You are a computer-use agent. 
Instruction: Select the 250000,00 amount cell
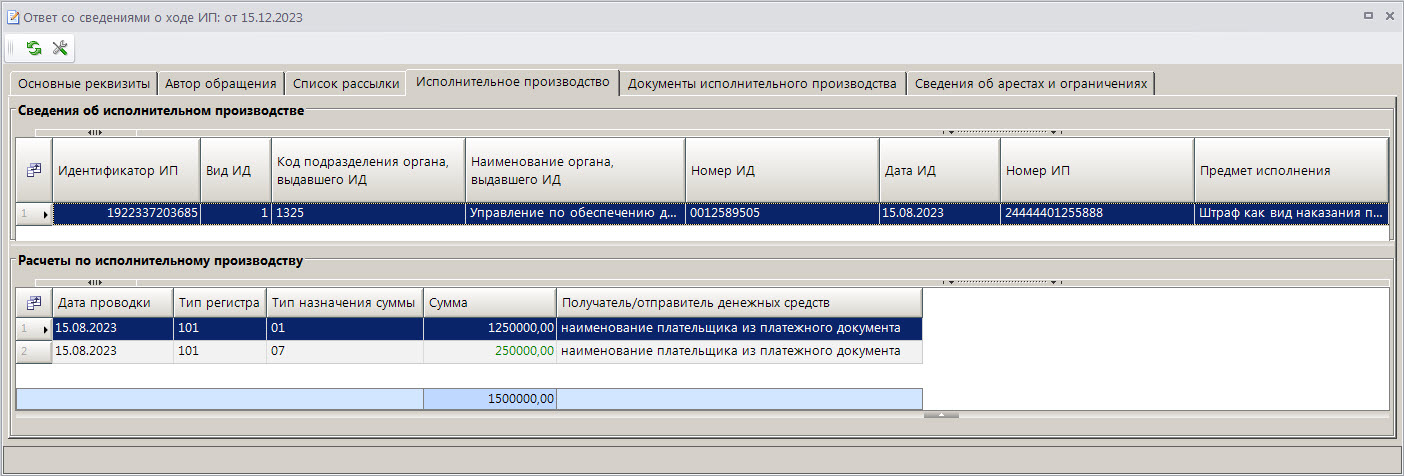click(489, 351)
